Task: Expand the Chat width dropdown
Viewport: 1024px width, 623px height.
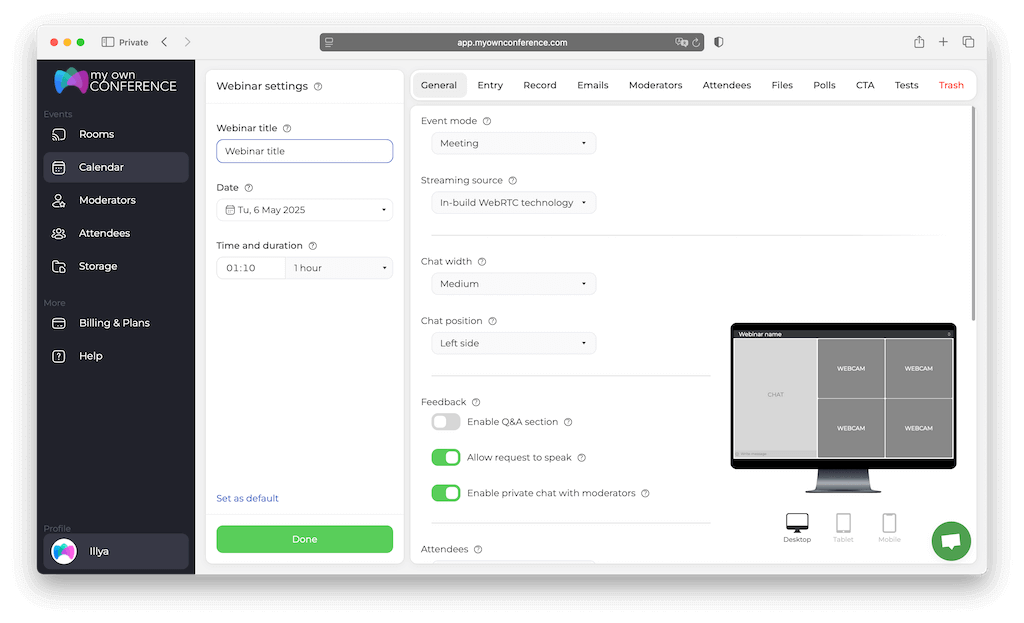Action: pyautogui.click(x=513, y=284)
